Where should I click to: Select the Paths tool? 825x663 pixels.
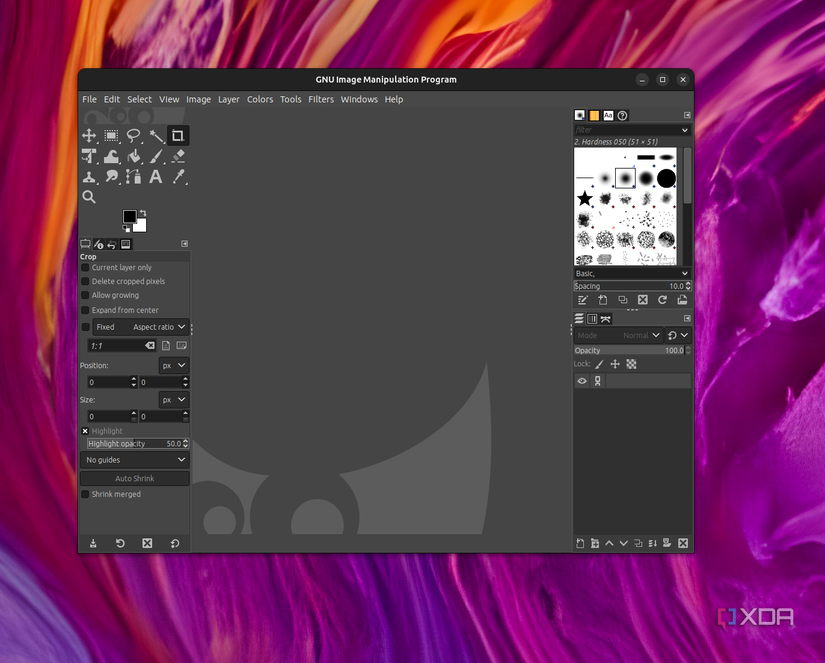[x=134, y=177]
